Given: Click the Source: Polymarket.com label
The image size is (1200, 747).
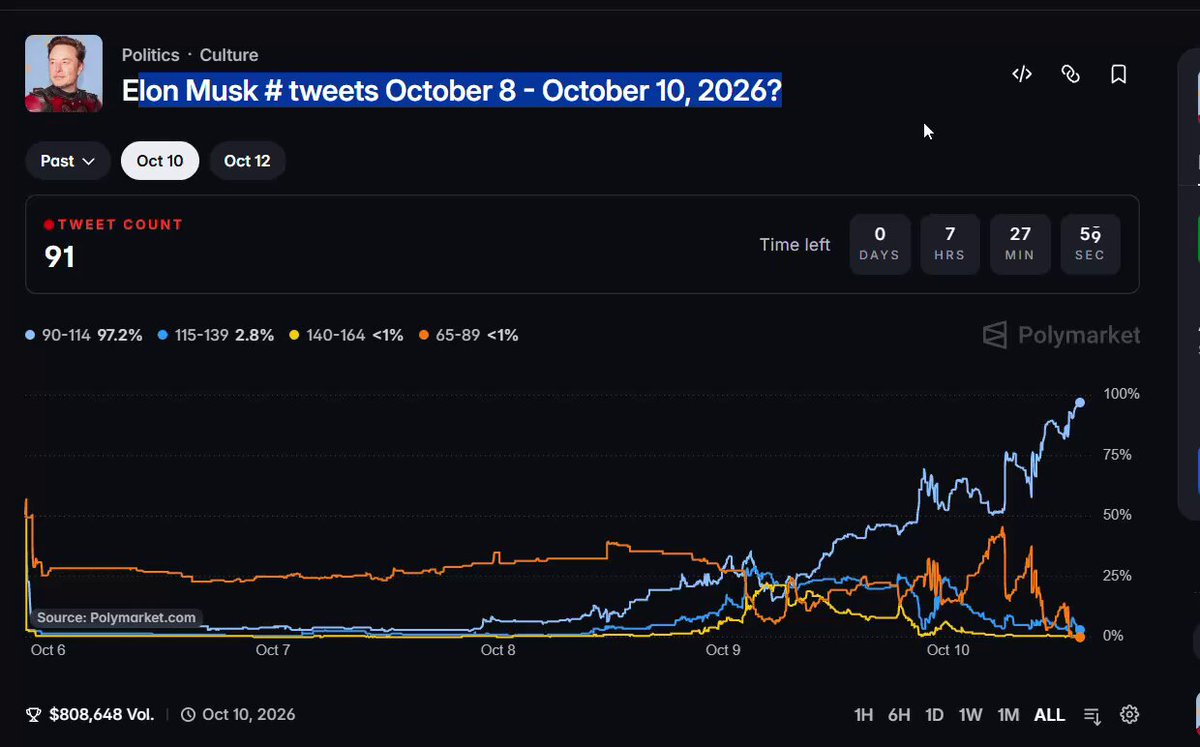Looking at the screenshot, I should (x=116, y=618).
